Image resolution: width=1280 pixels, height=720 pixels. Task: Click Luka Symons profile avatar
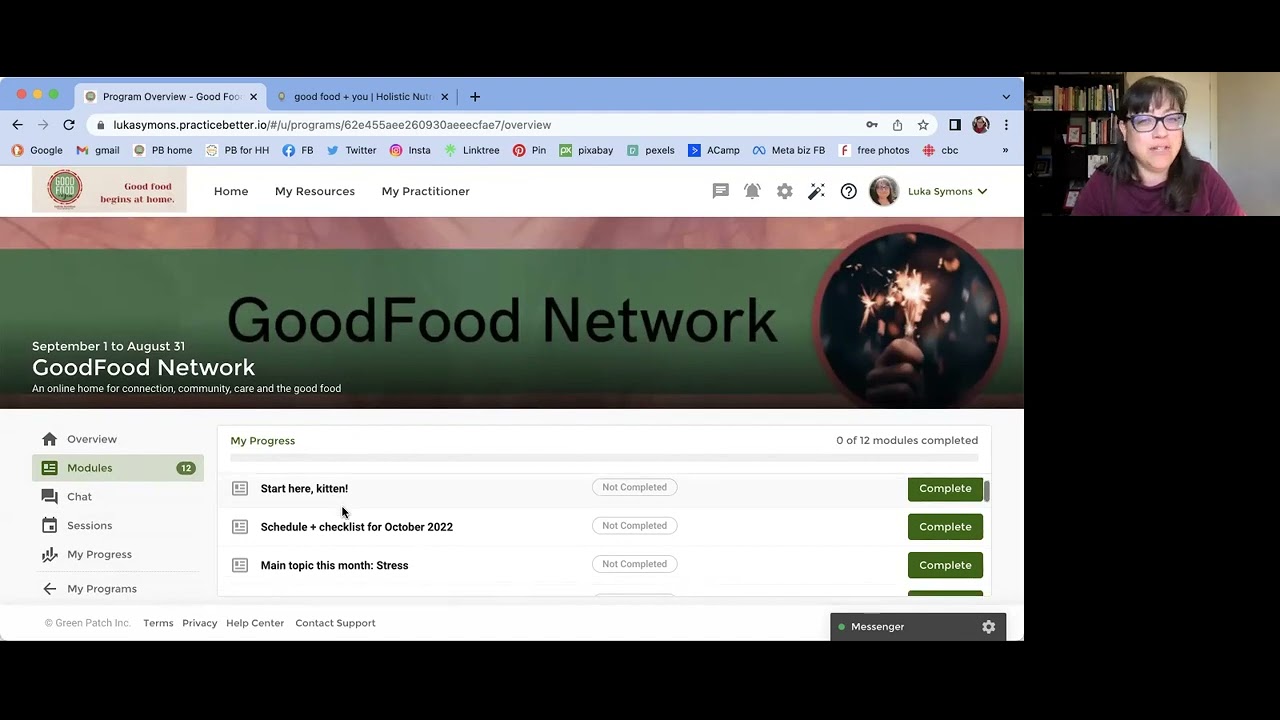884,191
